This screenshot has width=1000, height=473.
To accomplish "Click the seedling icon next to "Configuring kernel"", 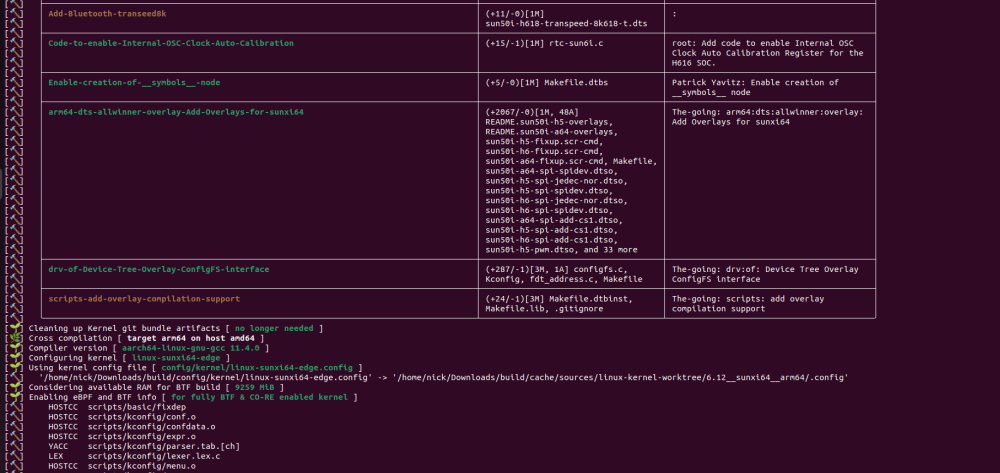I will pos(14,358).
